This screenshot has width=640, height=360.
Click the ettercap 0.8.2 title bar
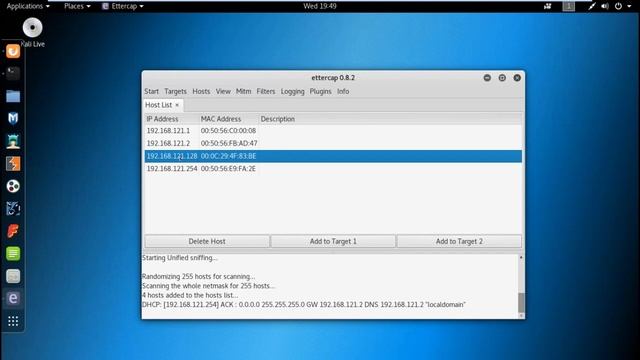[333, 78]
